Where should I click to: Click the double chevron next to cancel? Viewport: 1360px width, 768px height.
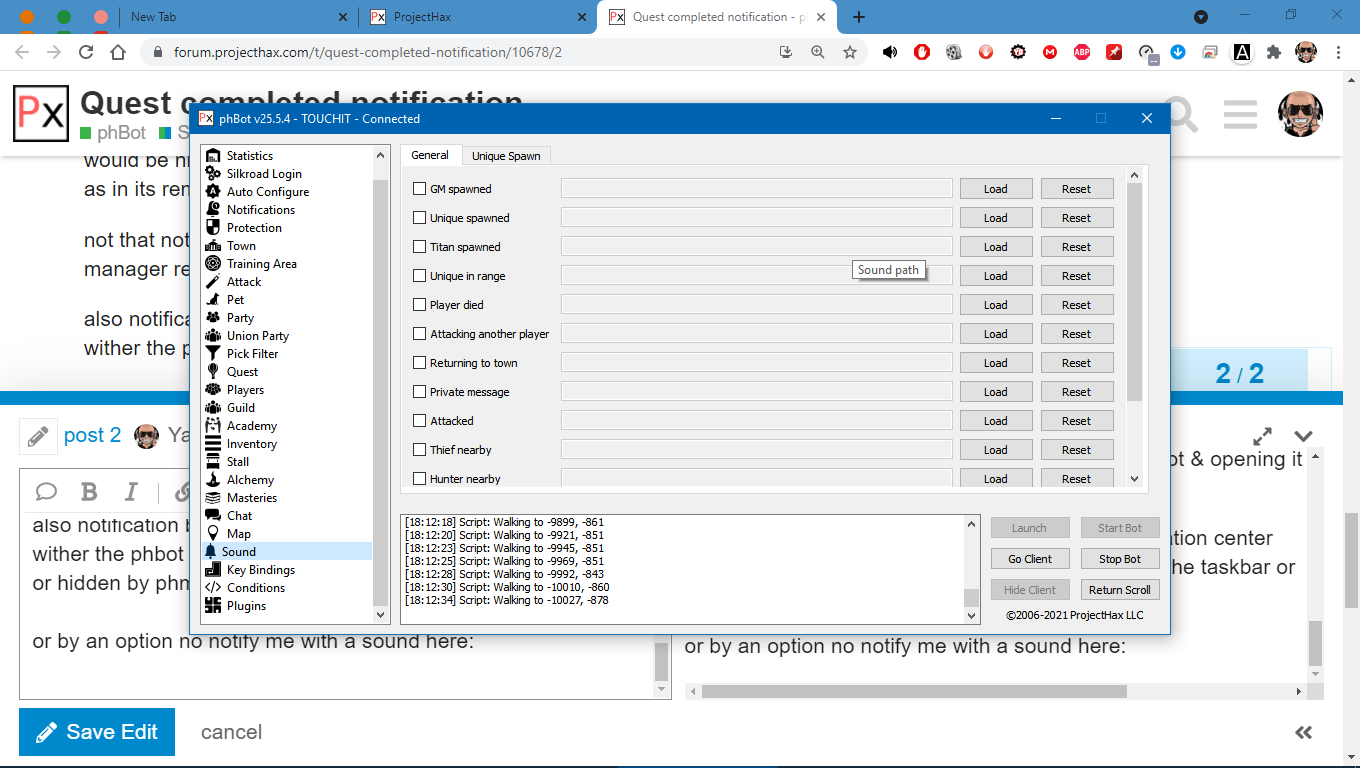1303,732
